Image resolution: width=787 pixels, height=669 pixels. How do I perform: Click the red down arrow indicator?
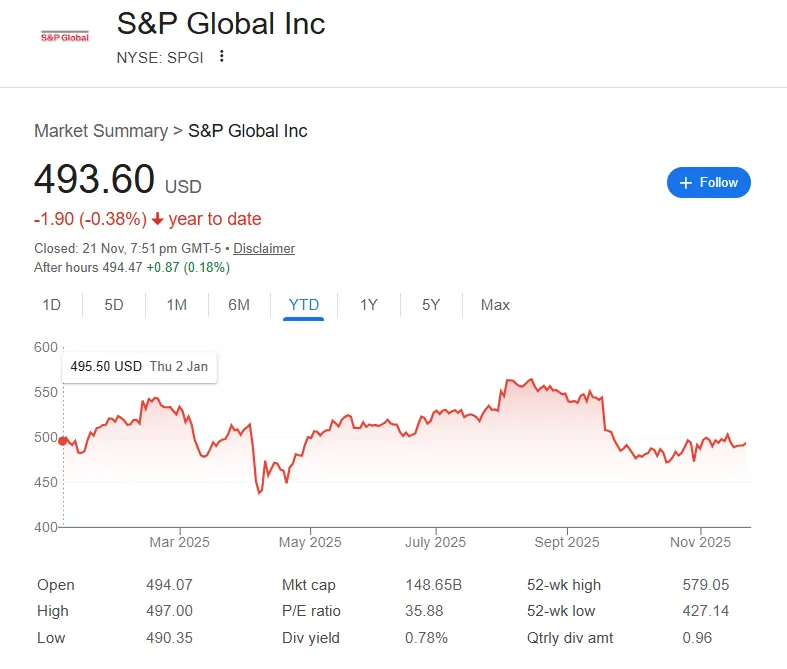point(158,219)
